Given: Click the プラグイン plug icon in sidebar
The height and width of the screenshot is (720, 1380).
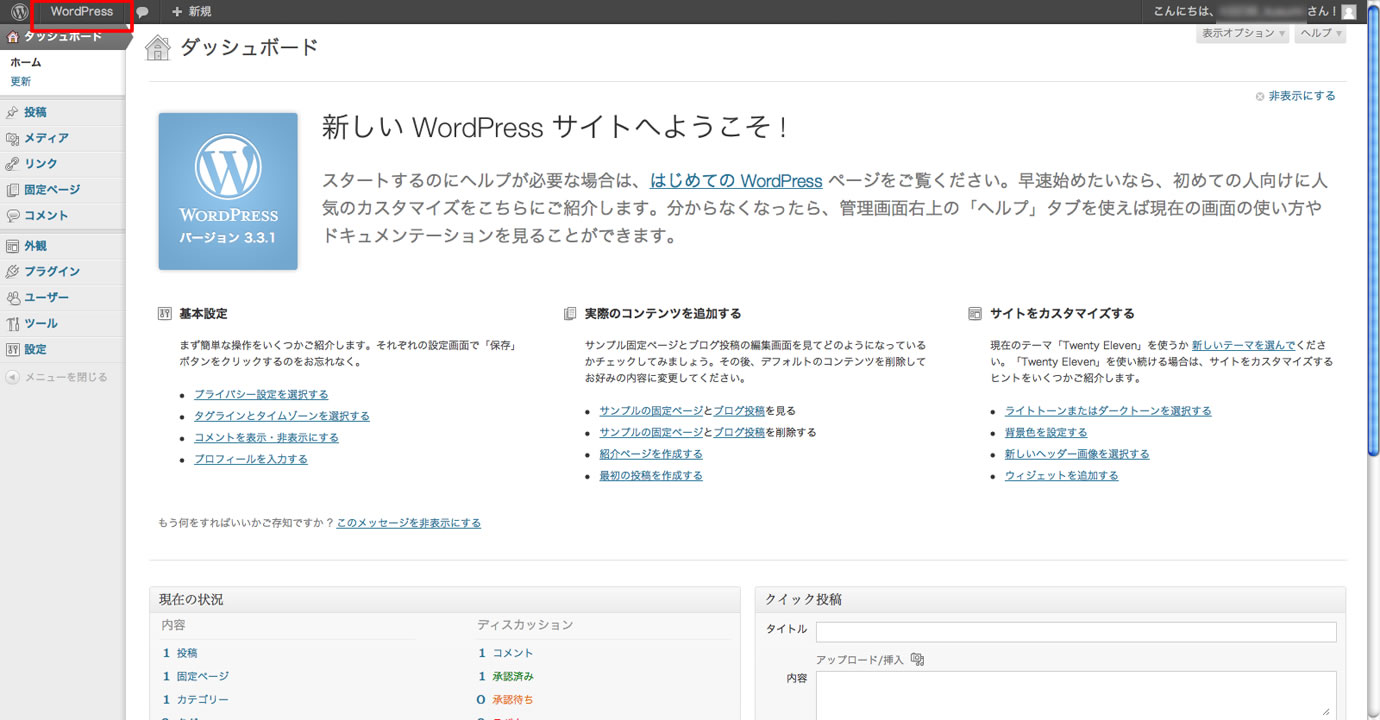Looking at the screenshot, I should coord(13,272).
